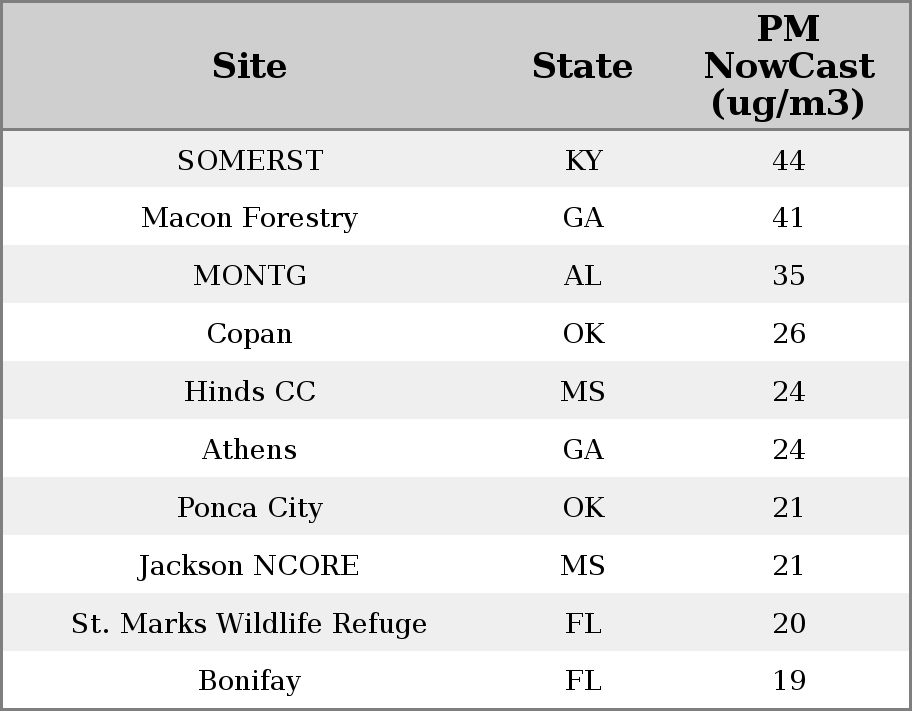Click the Hinds CC site name

pos(249,392)
